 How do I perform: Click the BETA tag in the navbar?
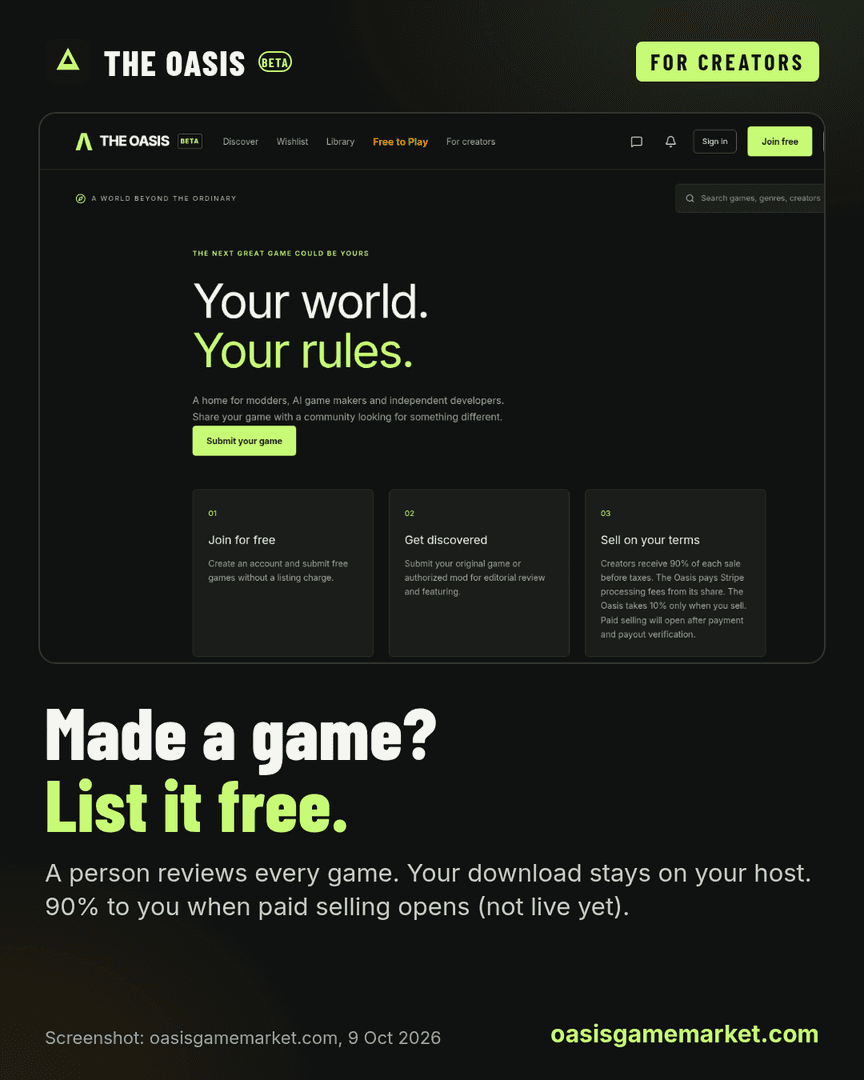point(189,141)
